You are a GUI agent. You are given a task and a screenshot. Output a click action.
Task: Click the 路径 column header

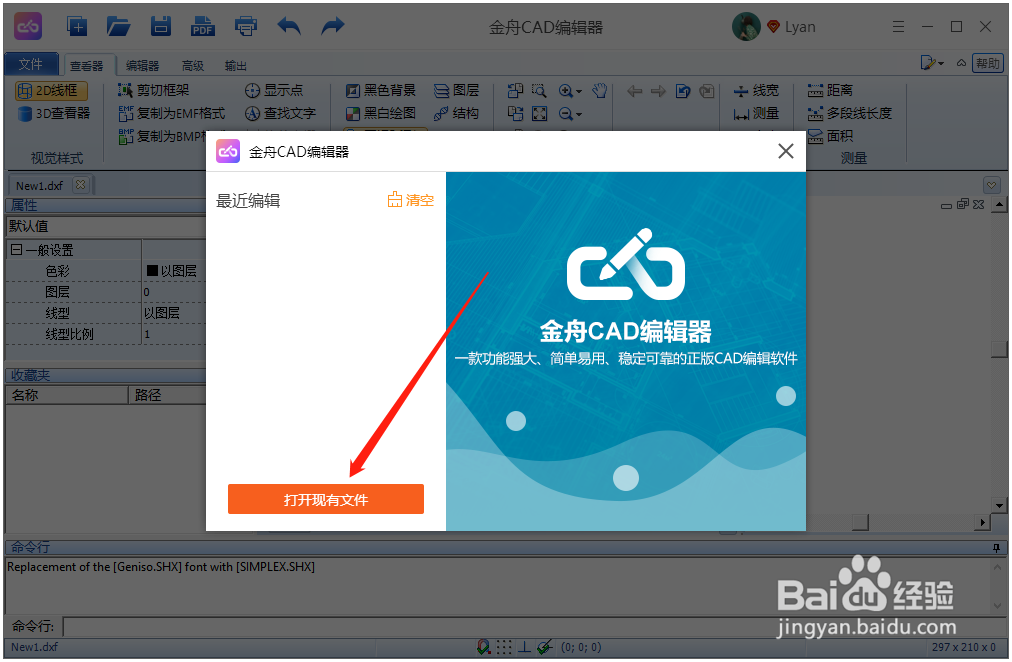[x=167, y=395]
